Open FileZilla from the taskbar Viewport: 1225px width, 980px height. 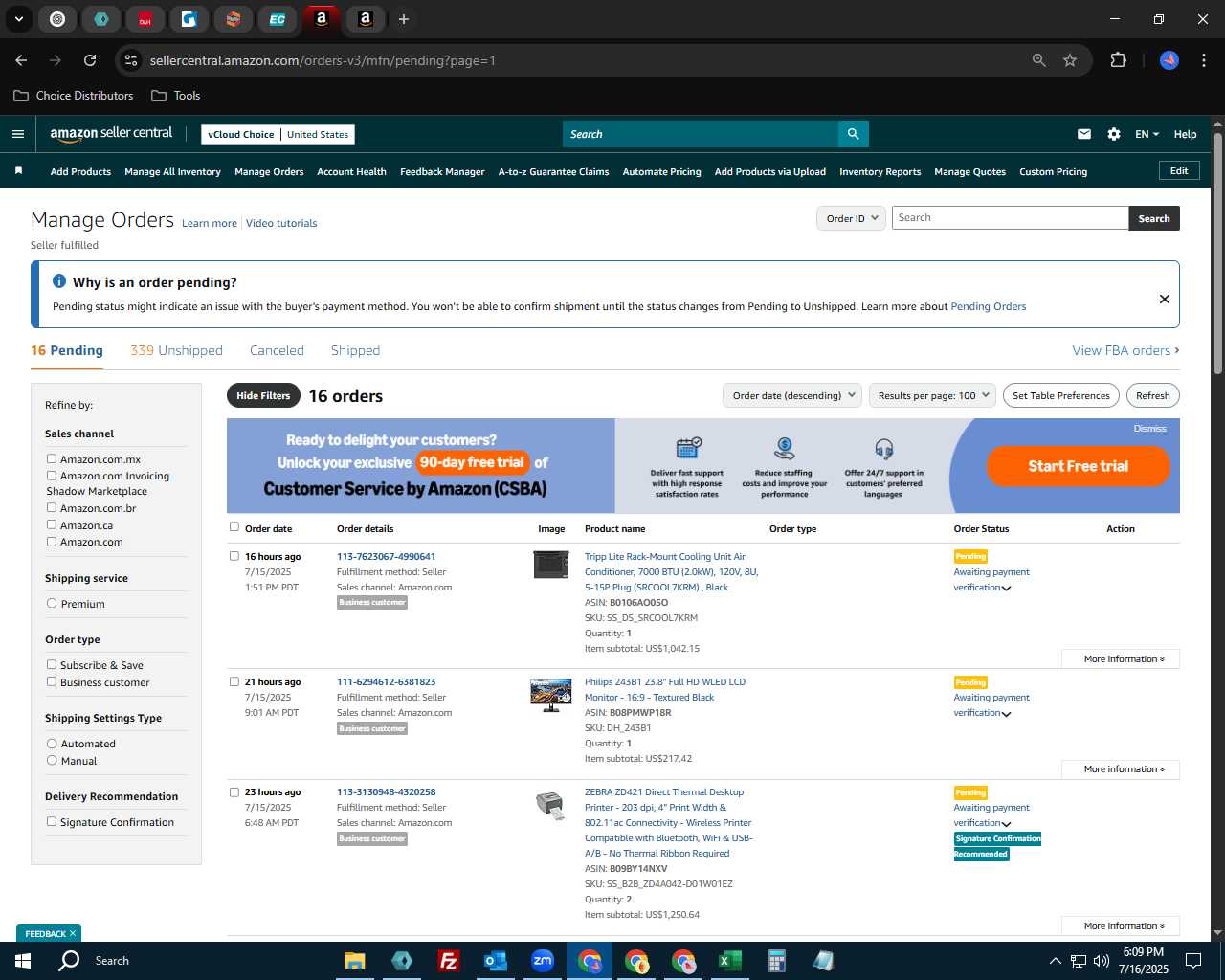pos(448,961)
